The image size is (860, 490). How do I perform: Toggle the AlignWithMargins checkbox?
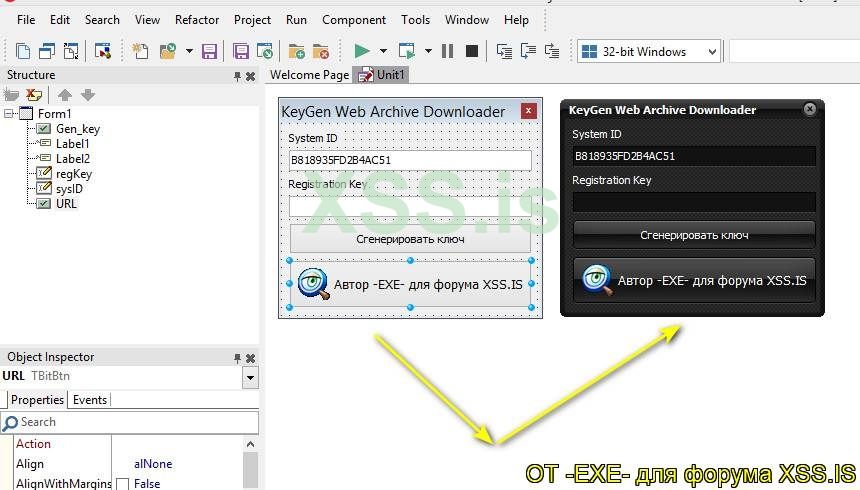point(123,484)
